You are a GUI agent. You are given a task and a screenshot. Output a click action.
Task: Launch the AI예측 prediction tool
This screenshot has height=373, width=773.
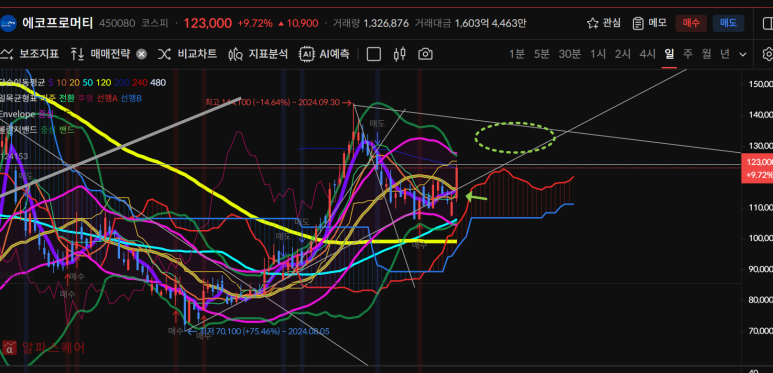tap(324, 54)
